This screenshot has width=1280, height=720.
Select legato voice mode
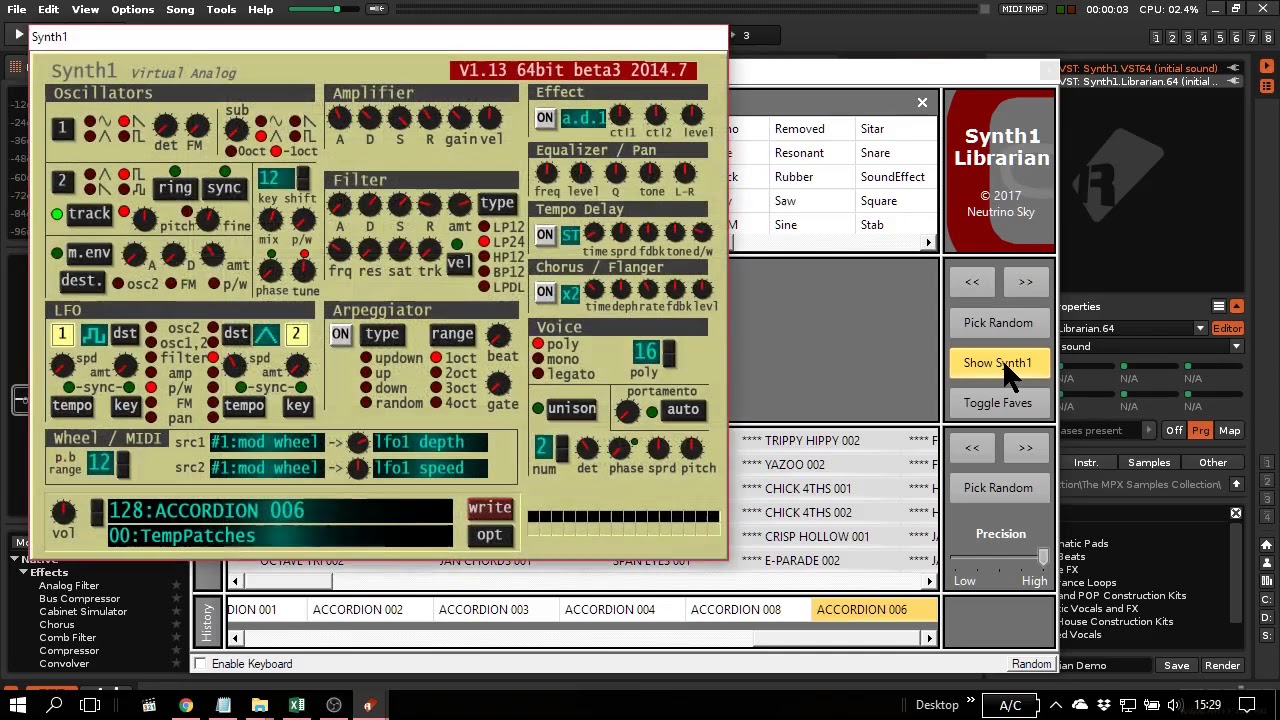538,374
